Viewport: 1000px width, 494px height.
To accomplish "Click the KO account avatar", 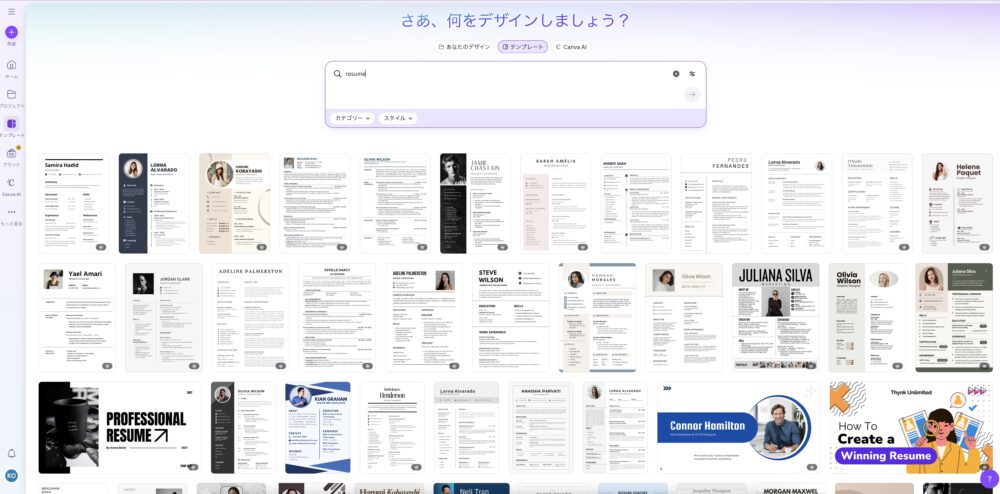I will click(x=11, y=476).
